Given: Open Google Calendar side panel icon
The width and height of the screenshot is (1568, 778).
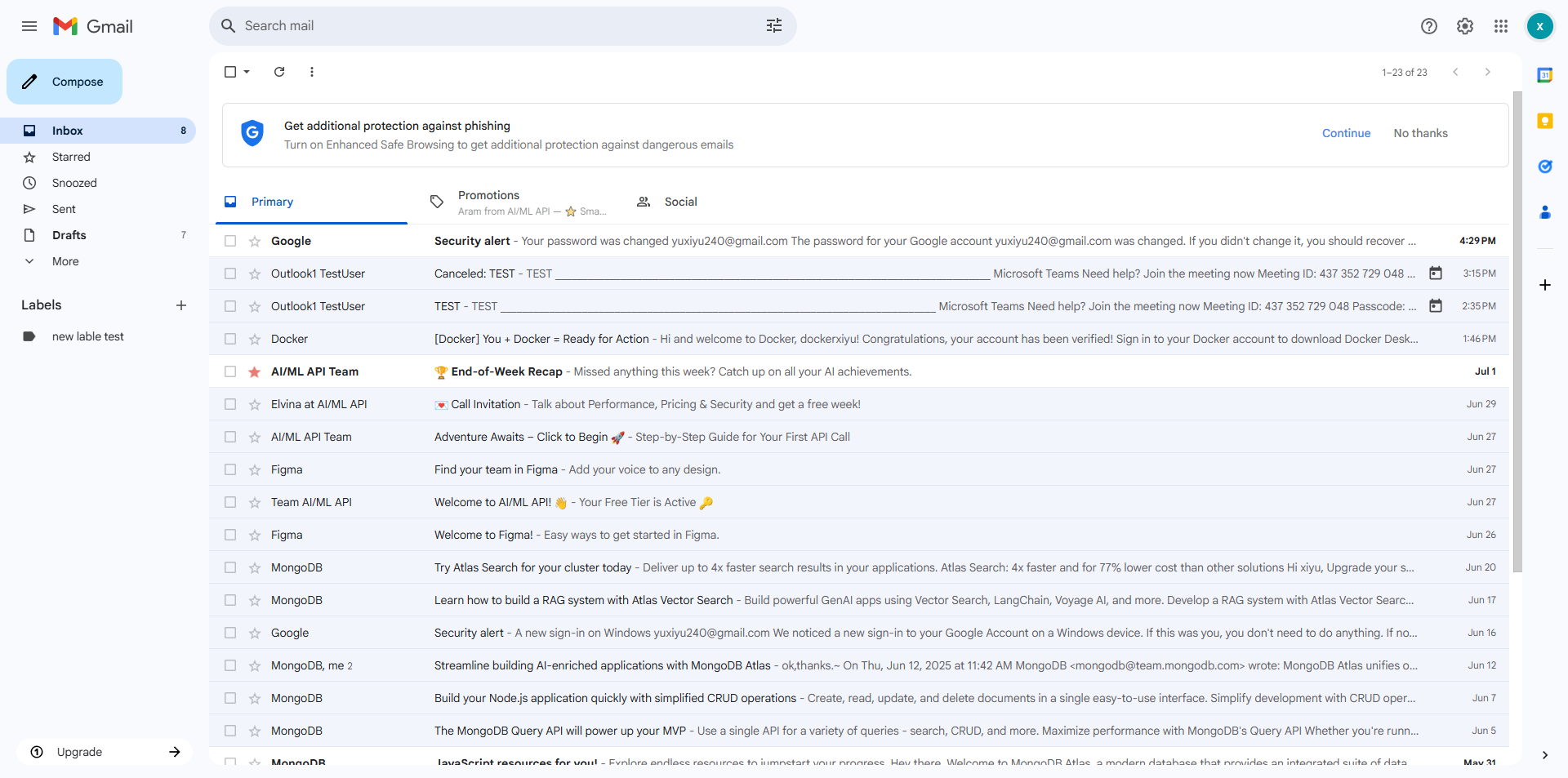Looking at the screenshot, I should 1544,75.
